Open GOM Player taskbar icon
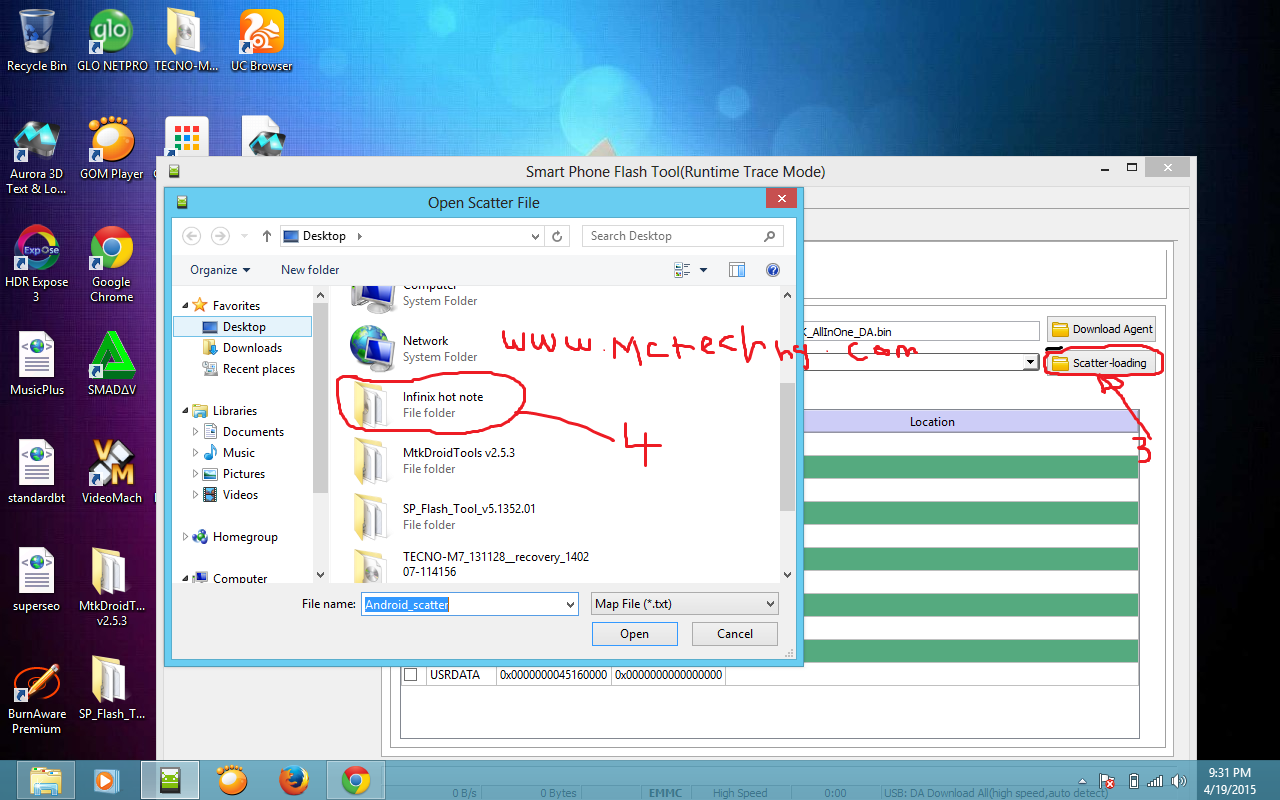 [x=232, y=780]
